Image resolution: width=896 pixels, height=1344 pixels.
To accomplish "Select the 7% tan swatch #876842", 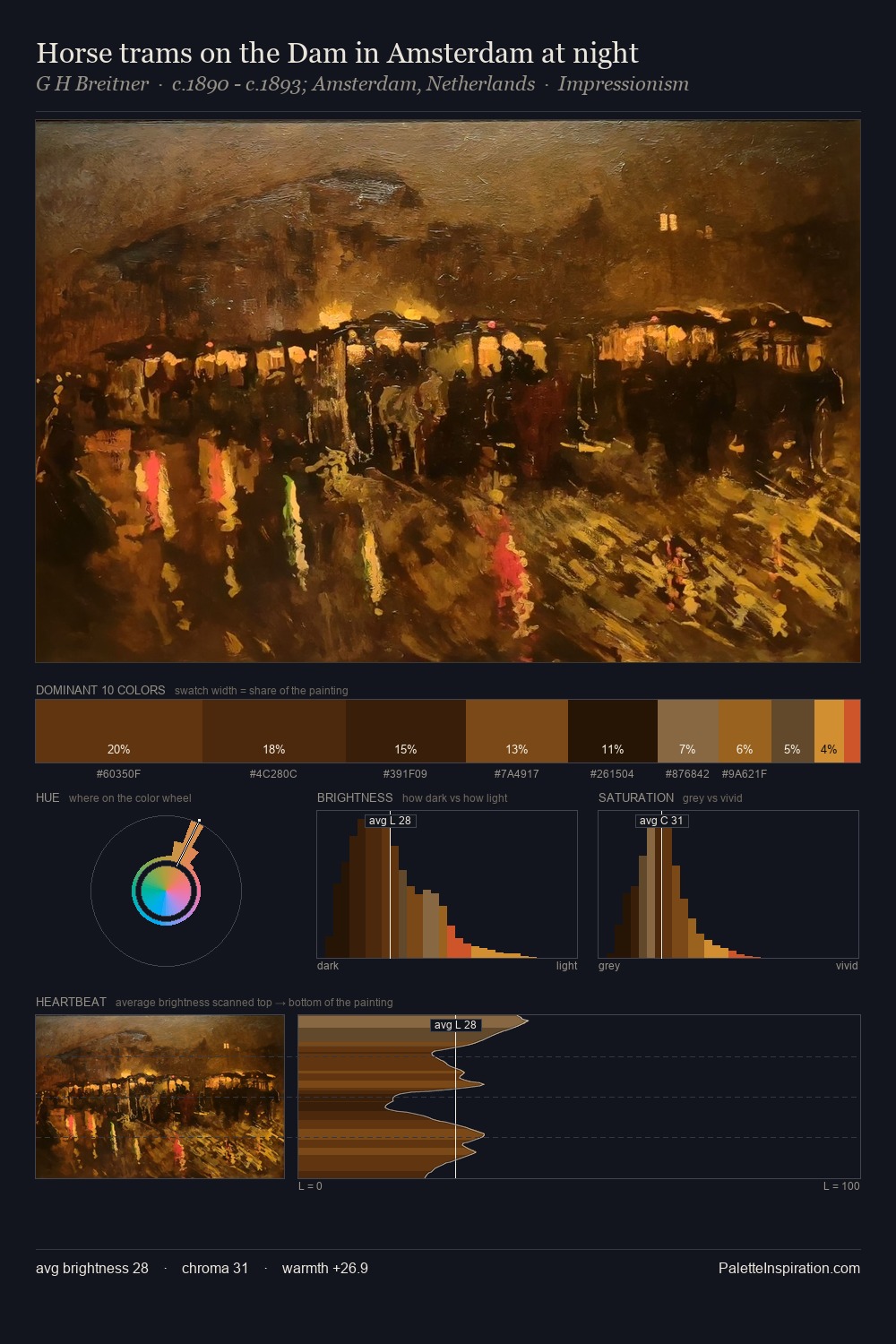I will point(688,731).
